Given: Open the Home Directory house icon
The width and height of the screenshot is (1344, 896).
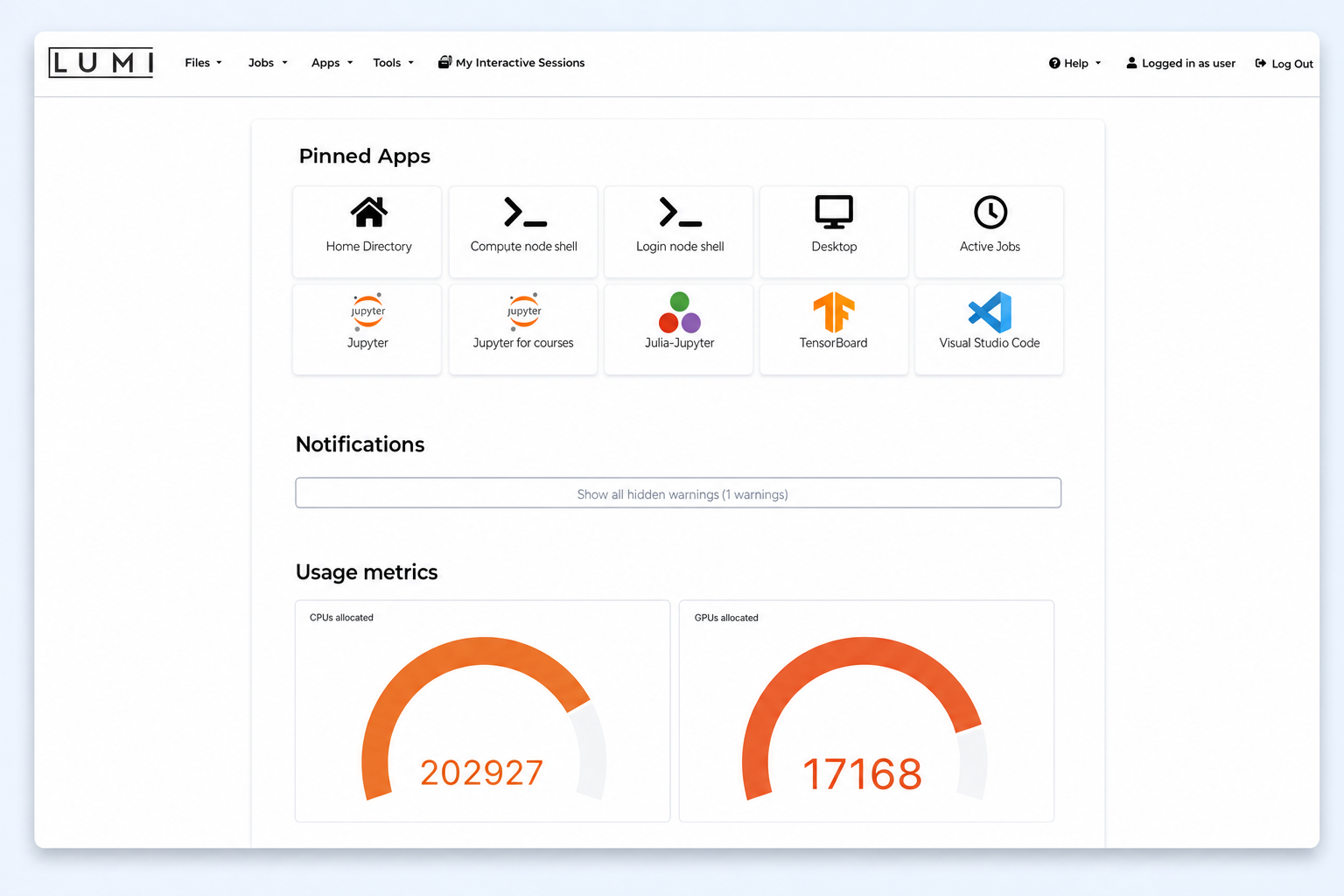Looking at the screenshot, I should coord(368,212).
